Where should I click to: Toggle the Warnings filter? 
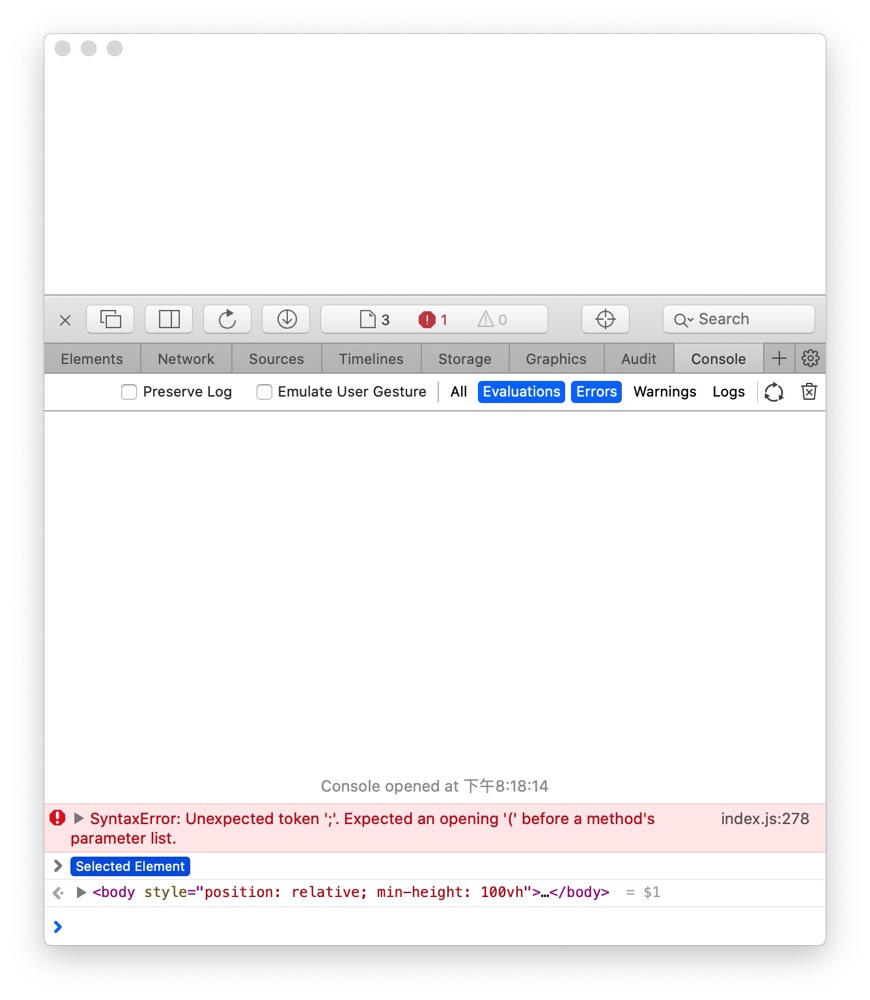click(665, 392)
